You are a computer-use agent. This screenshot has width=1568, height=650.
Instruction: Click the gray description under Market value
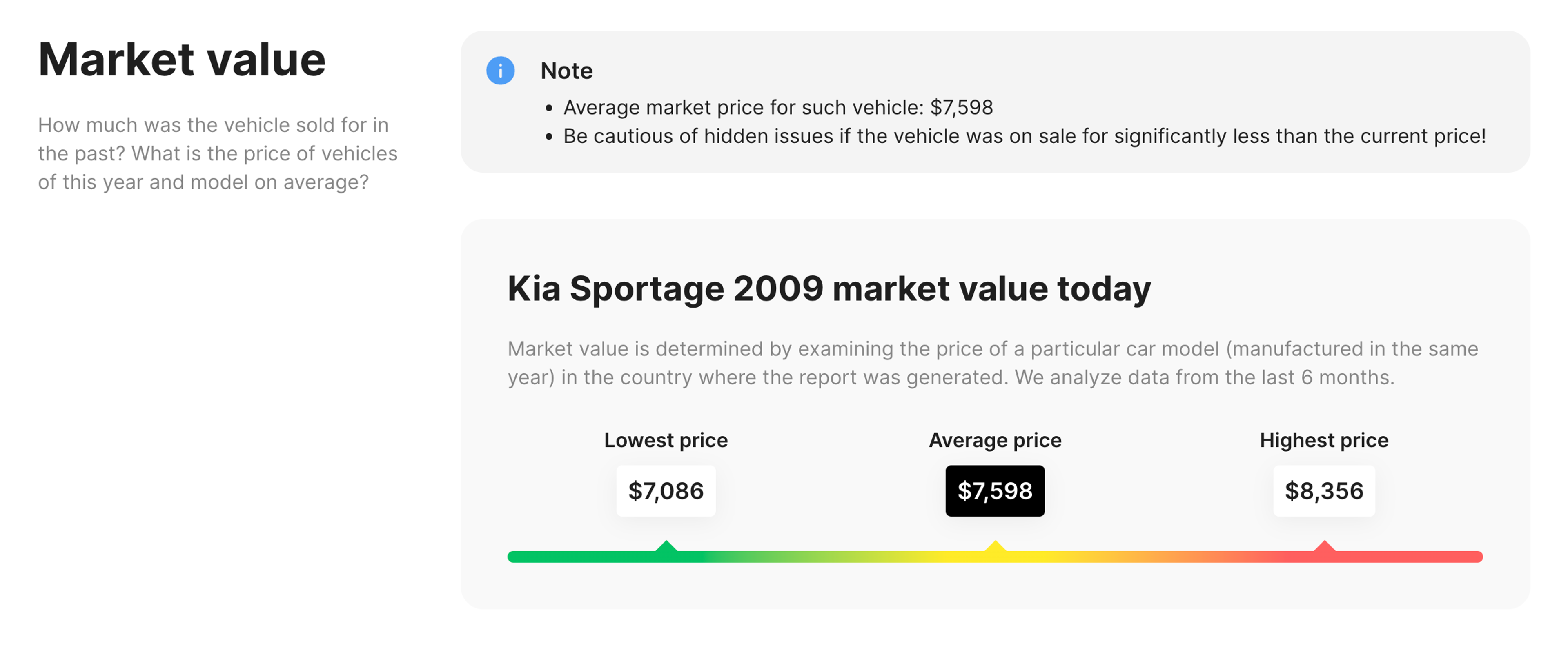click(217, 153)
